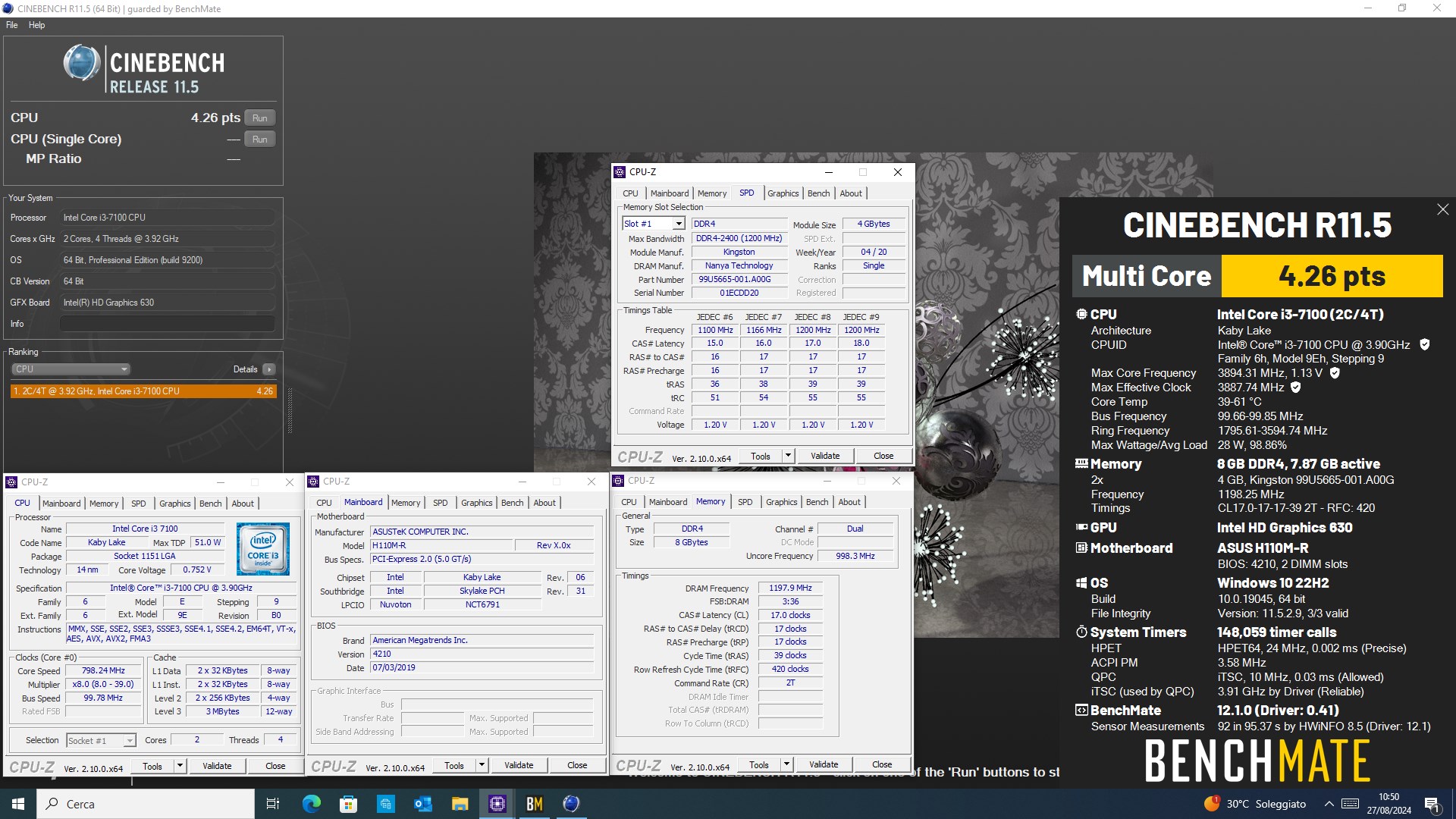Switch to the BenchMate taskbar icon
Image resolution: width=1456 pixels, height=819 pixels.
click(534, 804)
